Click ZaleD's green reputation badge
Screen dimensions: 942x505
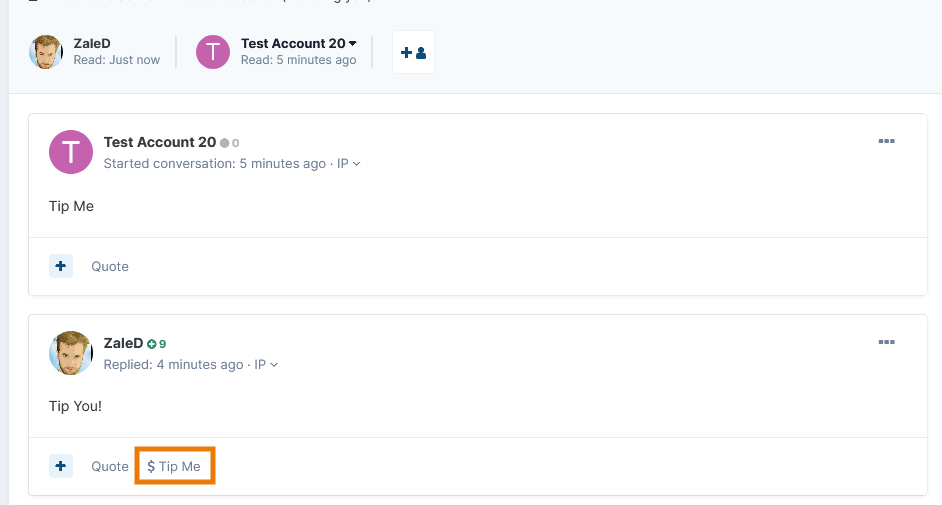pos(156,344)
